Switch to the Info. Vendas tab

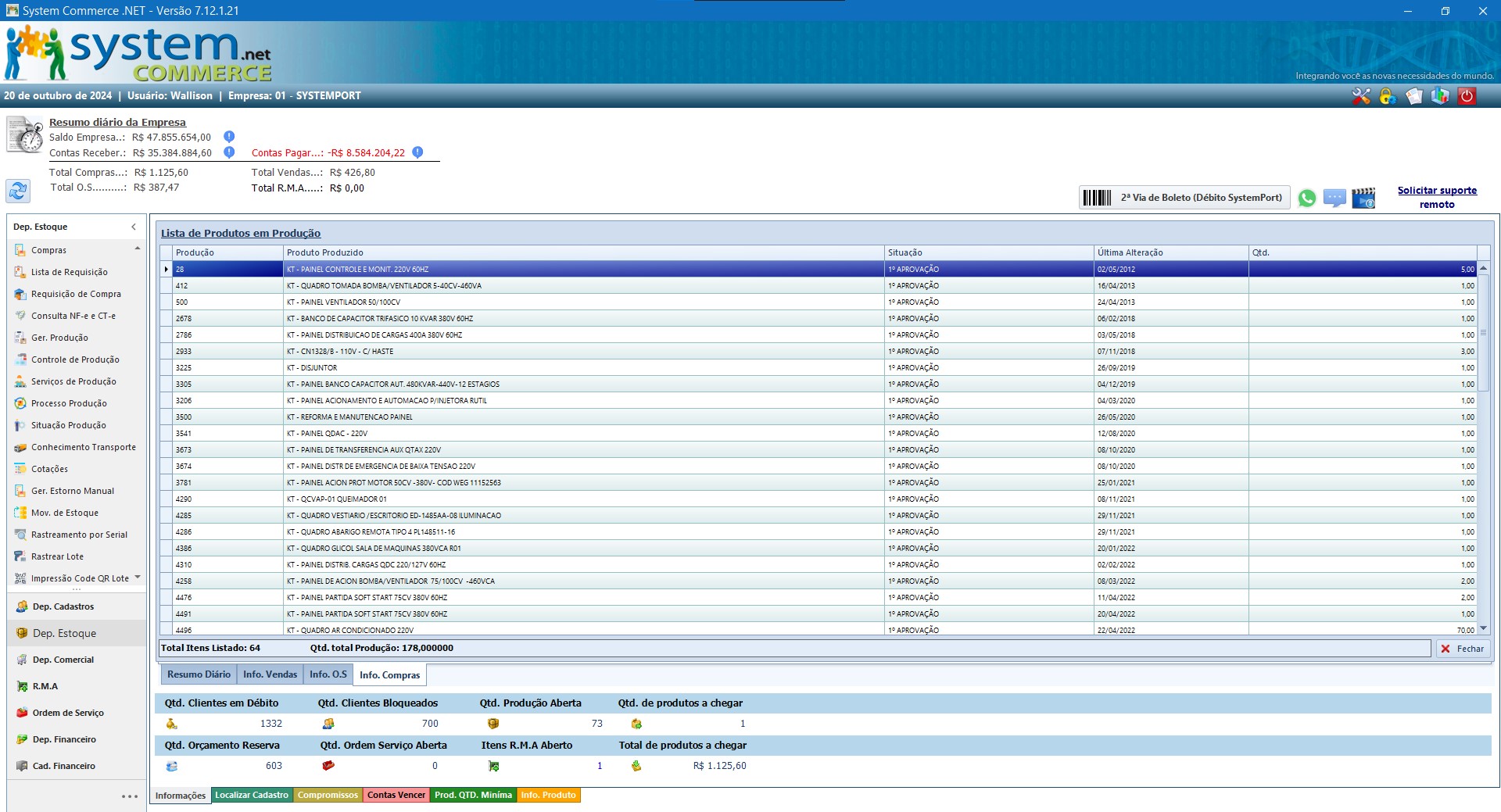pyautogui.click(x=270, y=674)
